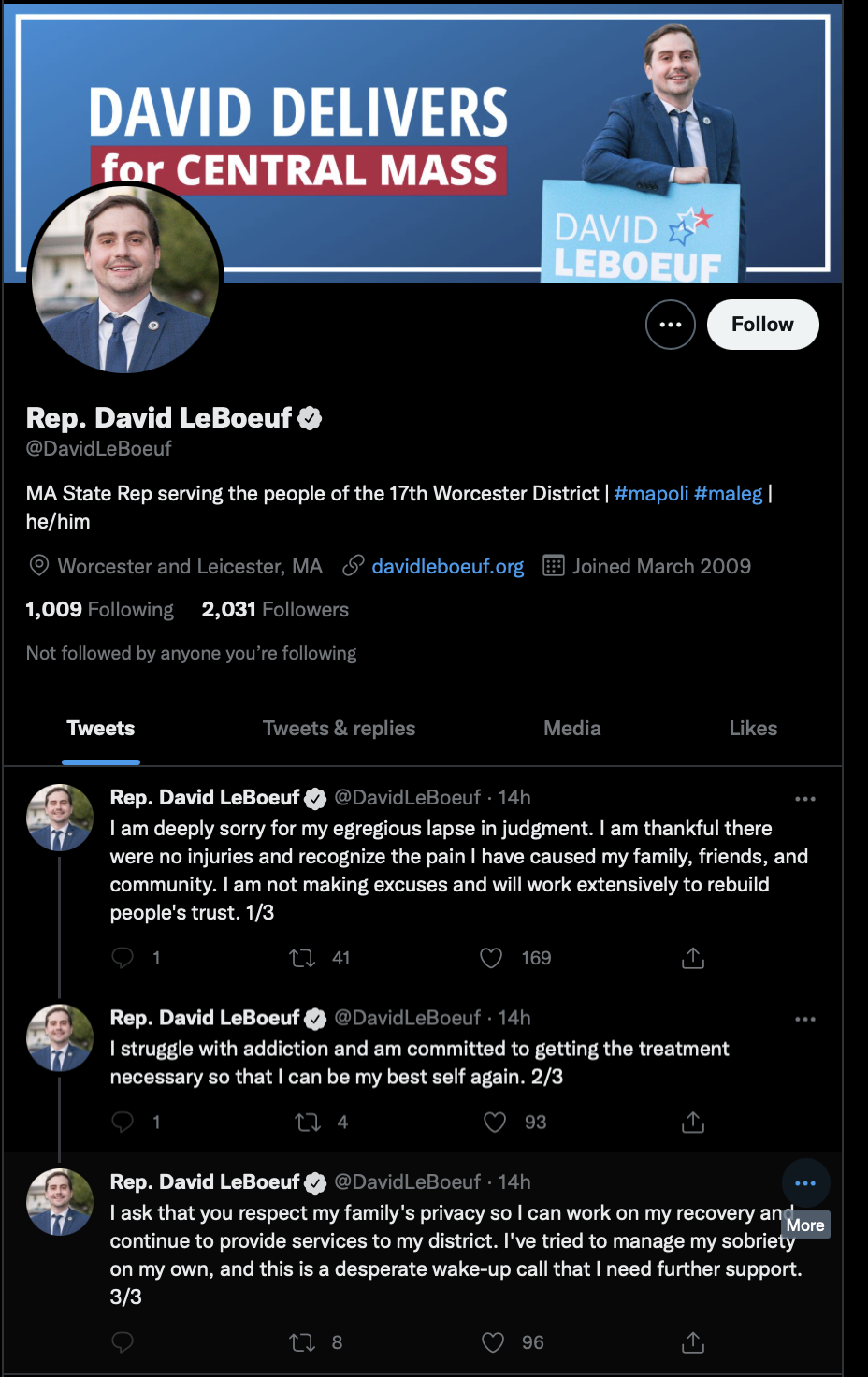Switch to Tweets & replies tab

(x=339, y=728)
